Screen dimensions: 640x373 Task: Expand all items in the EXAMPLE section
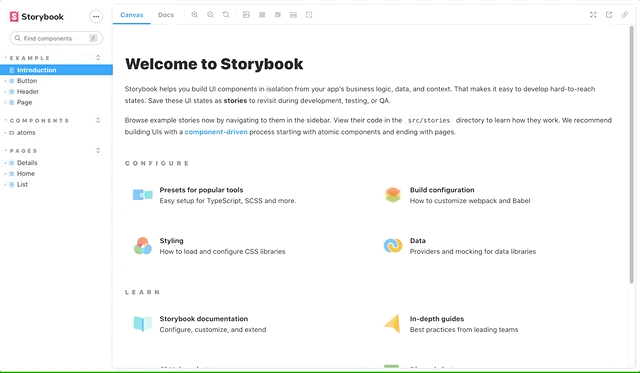98,58
